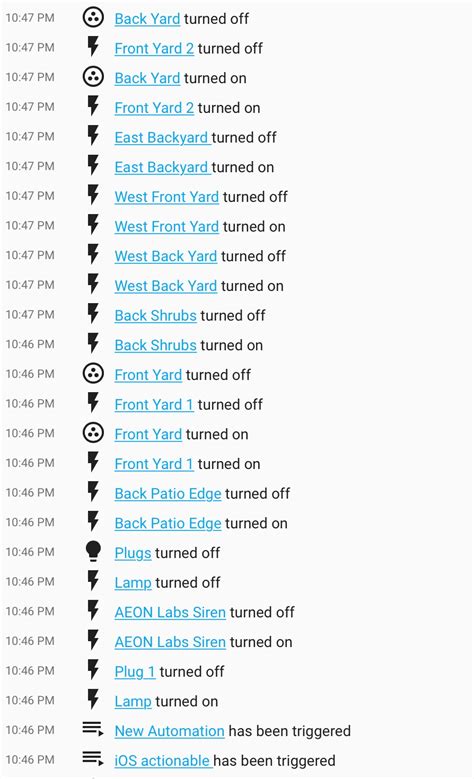Click the flash icon beside Plug 1 turned off
Screen dimensions: 474x779
93,671
